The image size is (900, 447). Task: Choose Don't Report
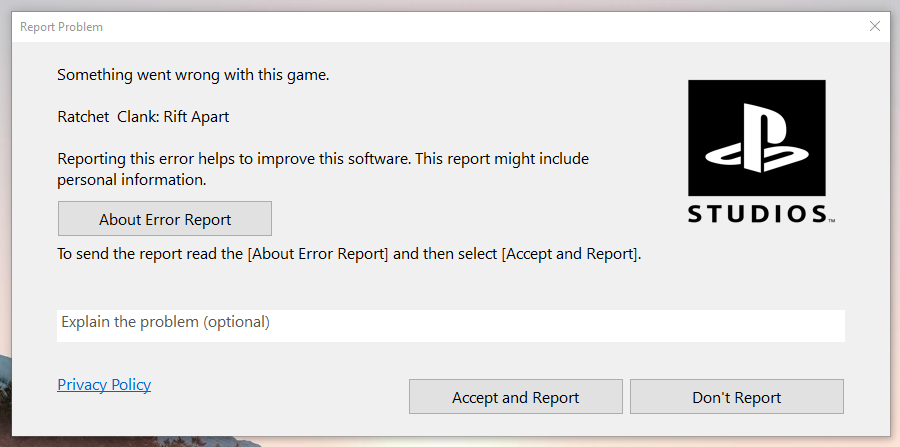(x=736, y=397)
